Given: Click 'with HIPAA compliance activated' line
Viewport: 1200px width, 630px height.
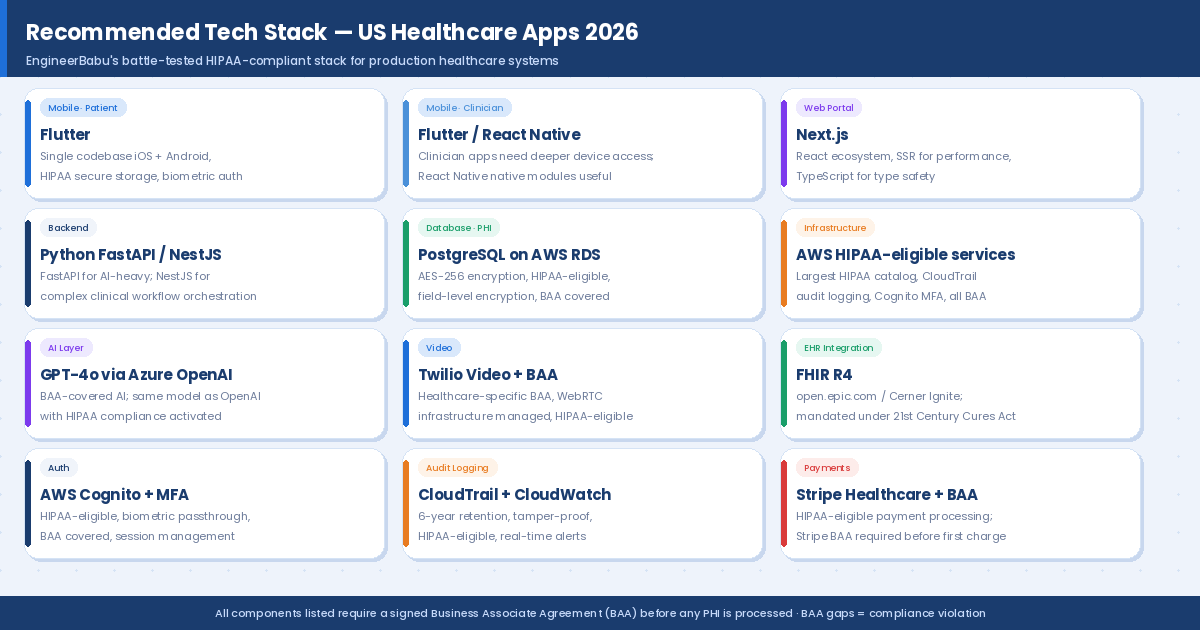Looking at the screenshot, I should 131,416.
